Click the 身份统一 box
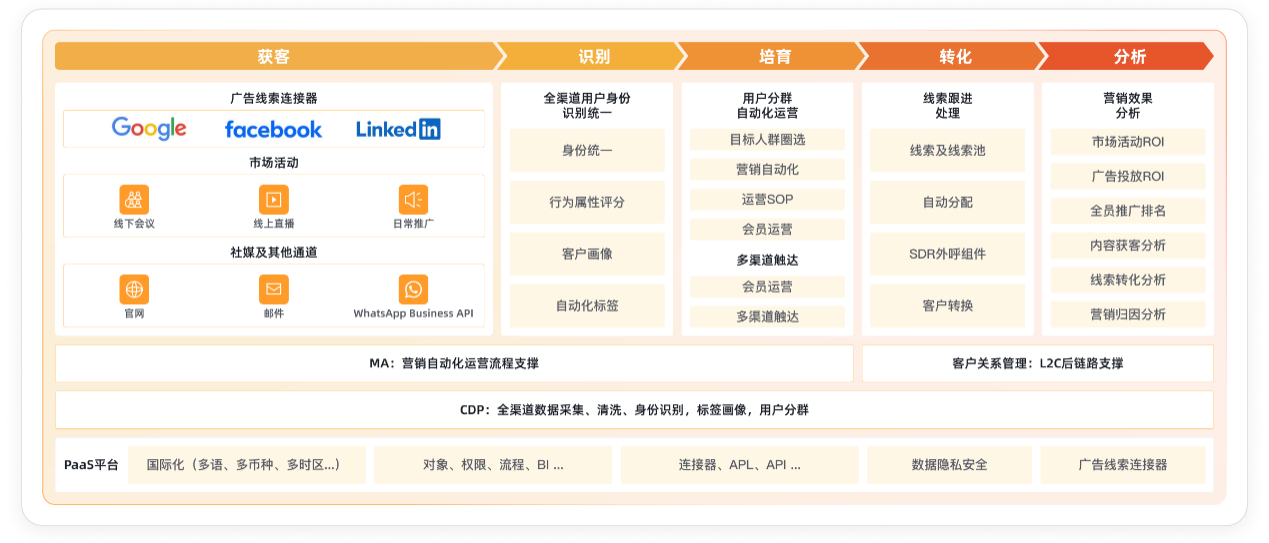1269x543 pixels. pos(587,150)
